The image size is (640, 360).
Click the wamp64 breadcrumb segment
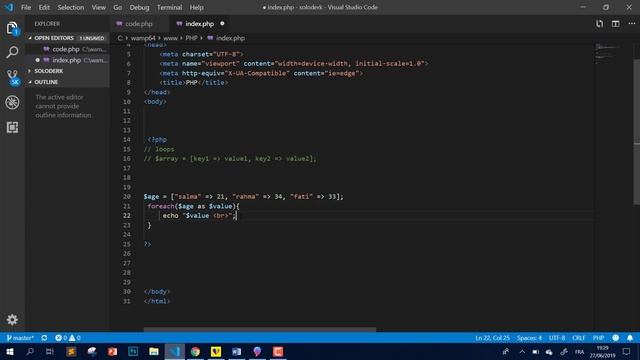pyautogui.click(x=143, y=38)
